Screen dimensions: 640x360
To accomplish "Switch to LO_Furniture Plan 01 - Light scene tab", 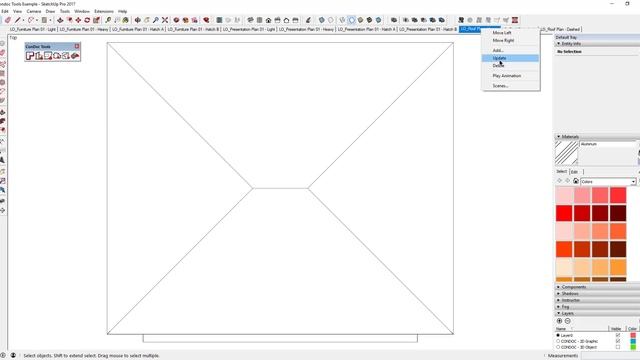I will [33, 29].
